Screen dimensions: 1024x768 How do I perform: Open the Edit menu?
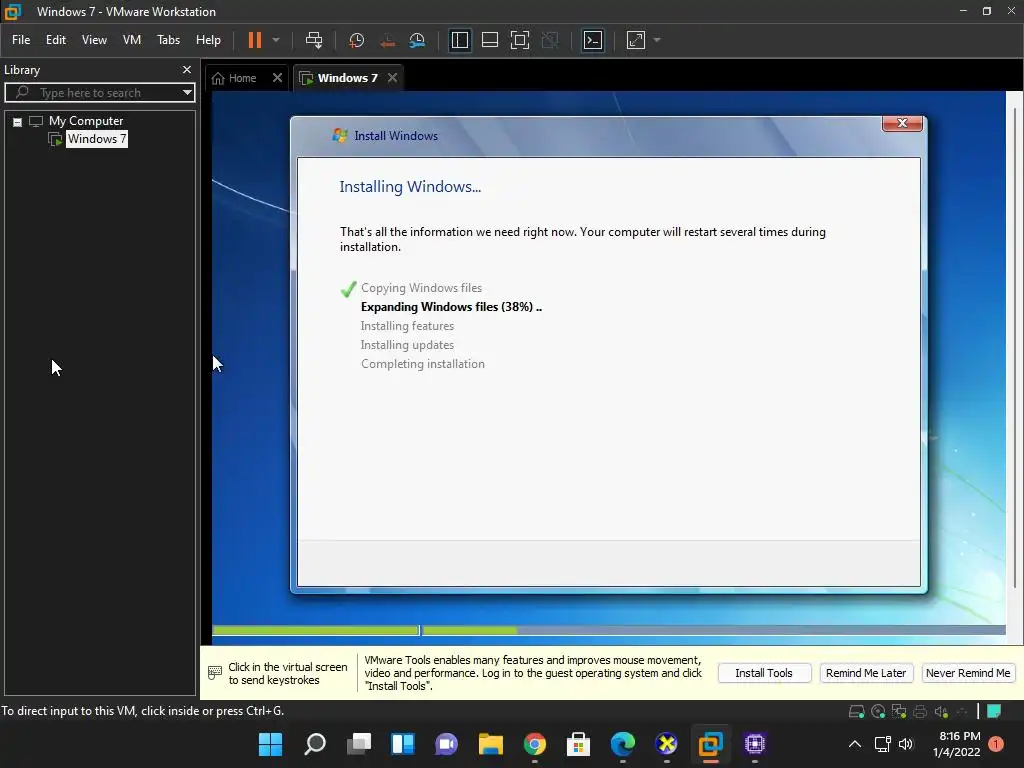pos(56,40)
